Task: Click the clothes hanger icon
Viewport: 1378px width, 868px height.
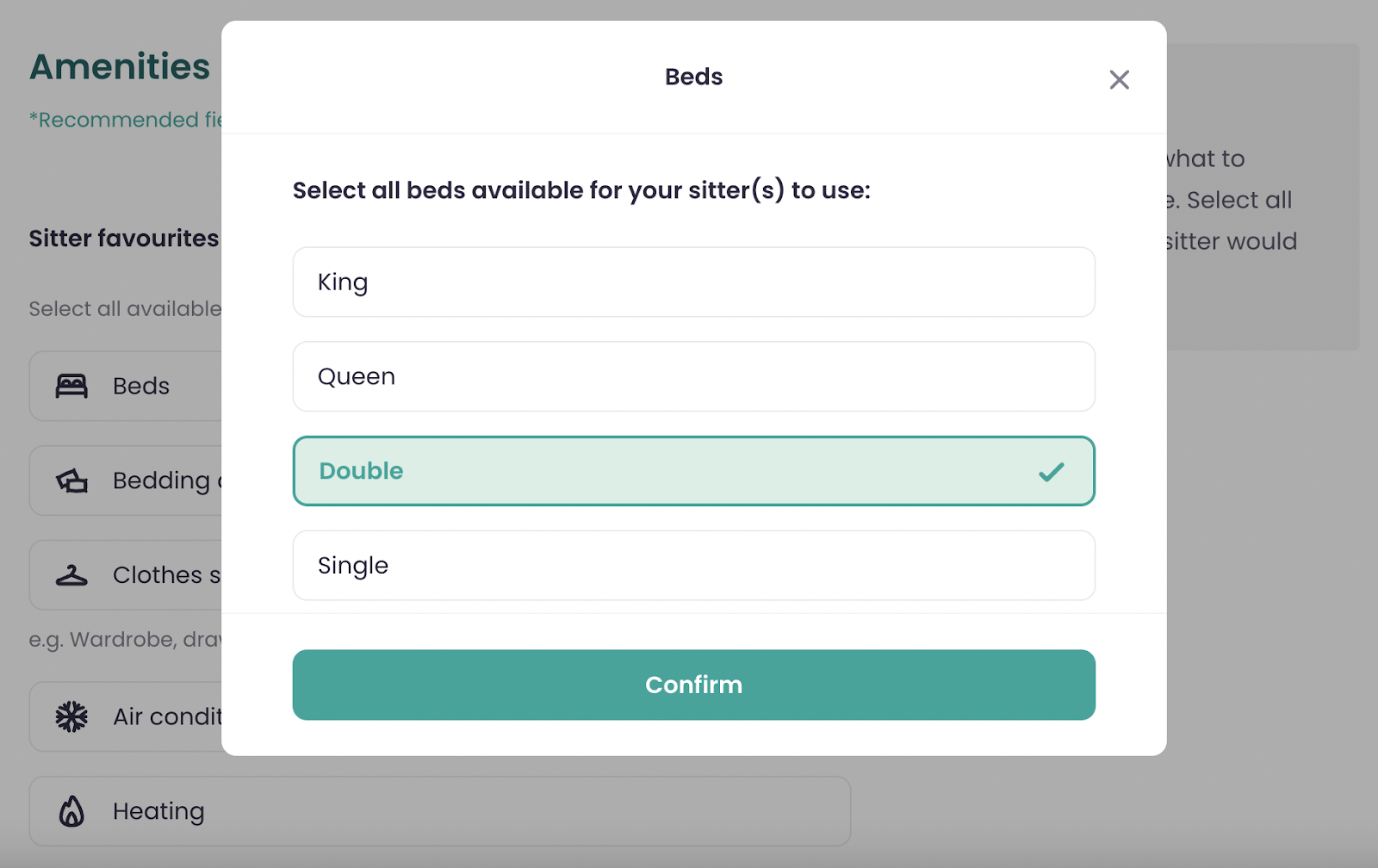Action: pos(71,575)
